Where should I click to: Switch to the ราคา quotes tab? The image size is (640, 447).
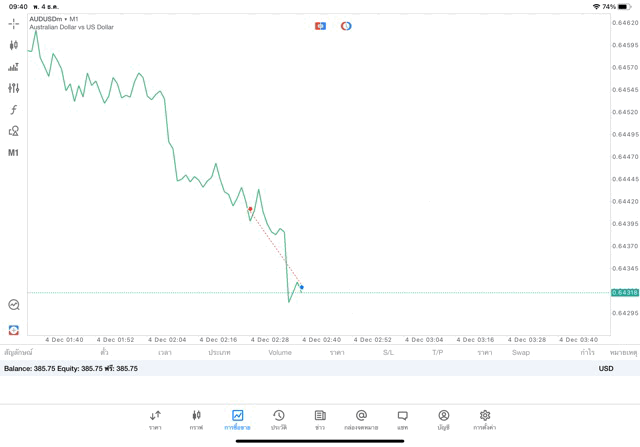155,420
